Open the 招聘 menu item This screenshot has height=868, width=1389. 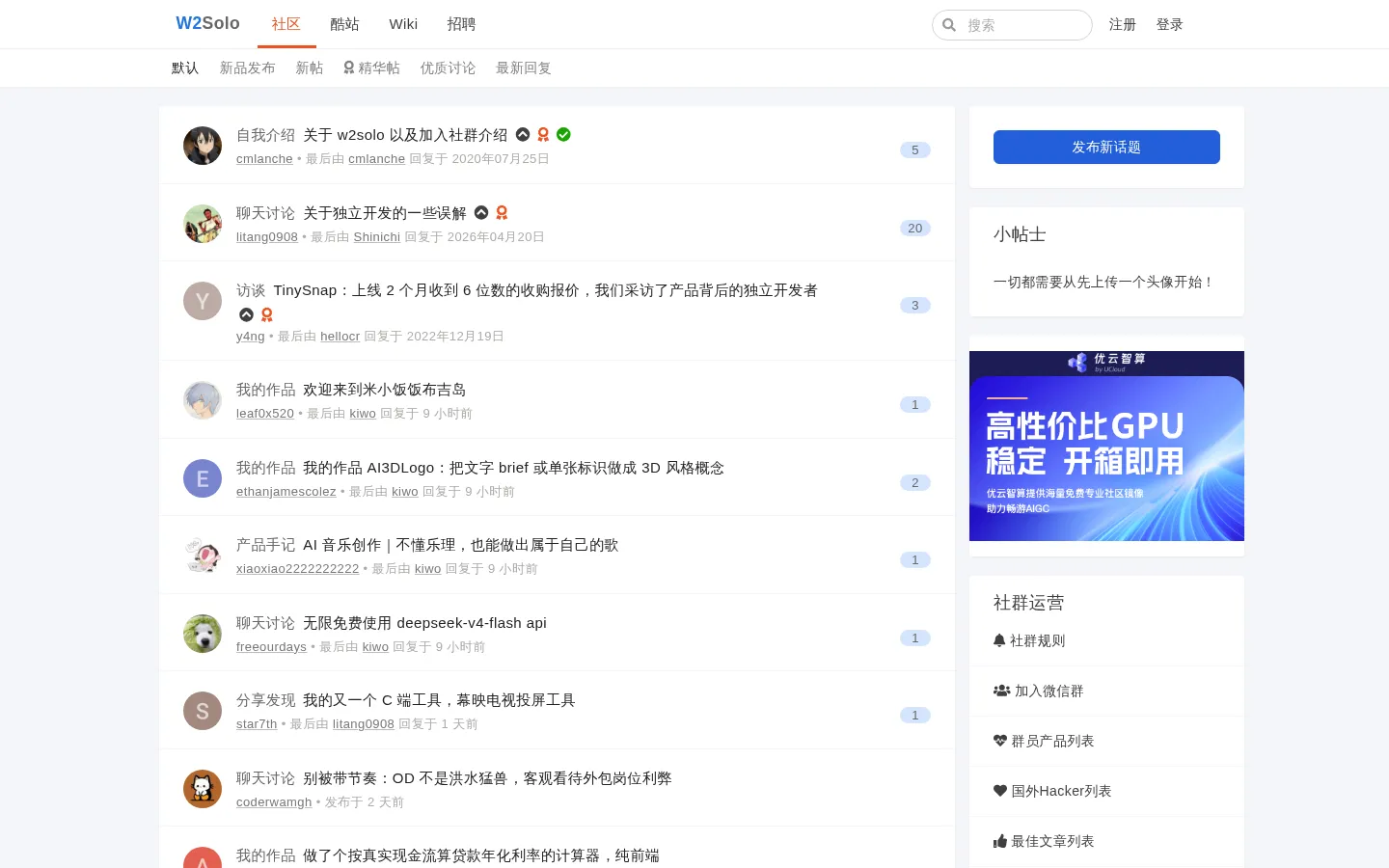point(461,24)
